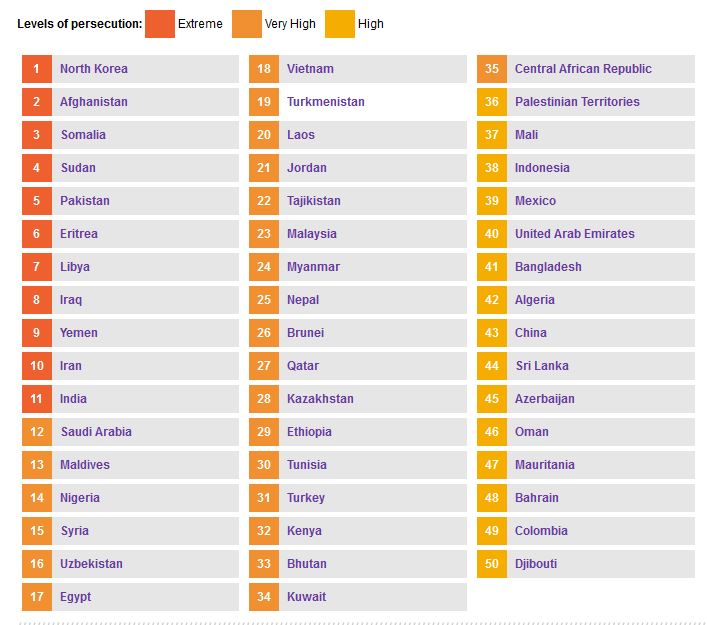Open the Afghanistan country link

point(94,102)
